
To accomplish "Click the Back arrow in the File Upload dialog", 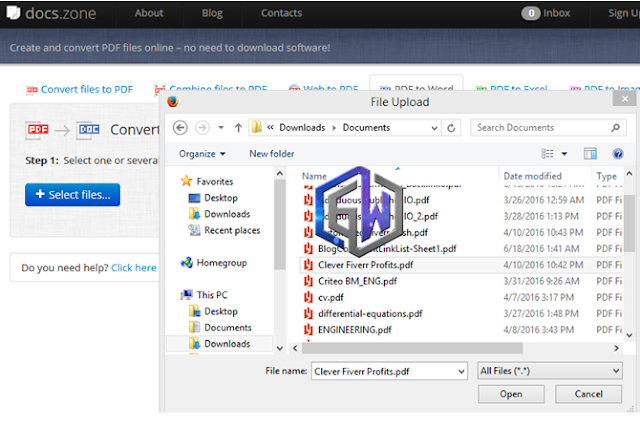I will tap(180, 128).
